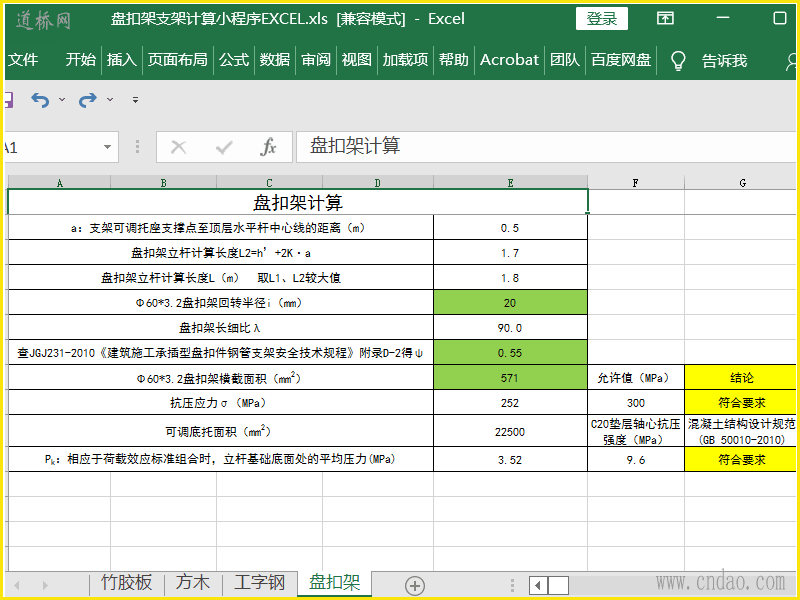Select green cell with value 571

tap(510, 378)
